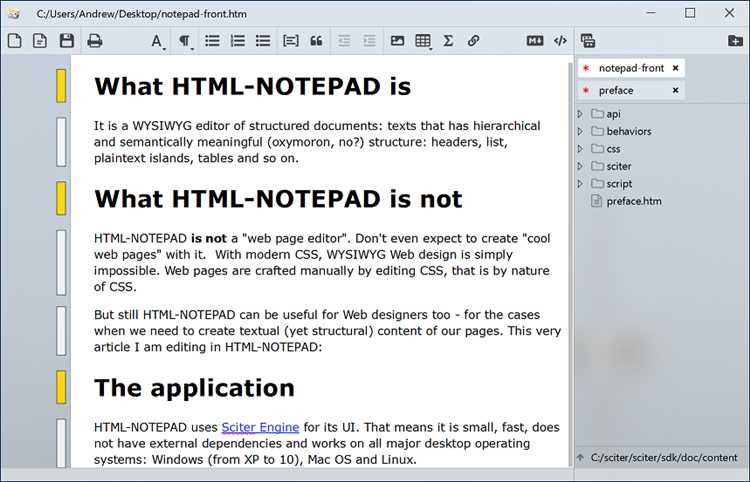750x482 pixels.
Task: Insert a formula with sigma icon
Action: pos(448,41)
